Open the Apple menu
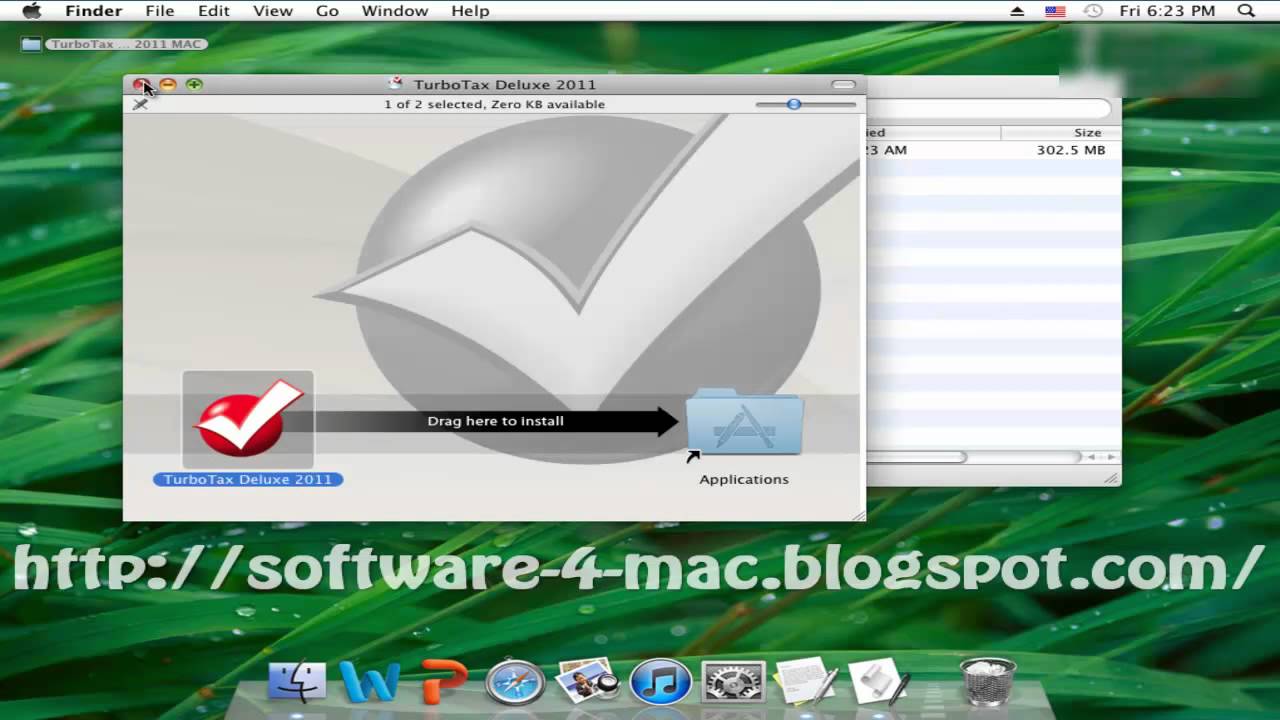1280x720 pixels. (x=31, y=11)
